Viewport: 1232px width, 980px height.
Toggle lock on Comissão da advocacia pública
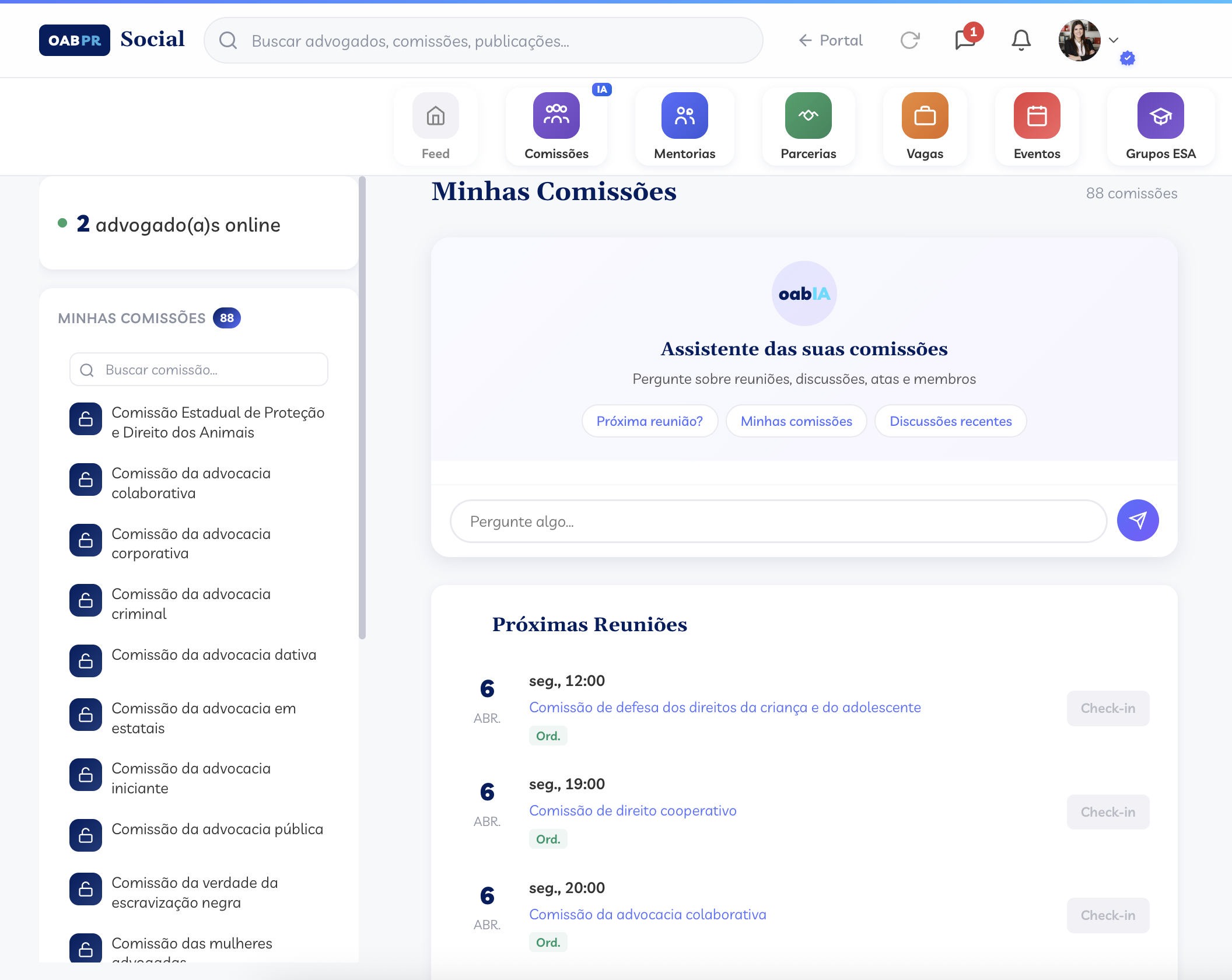85,835
